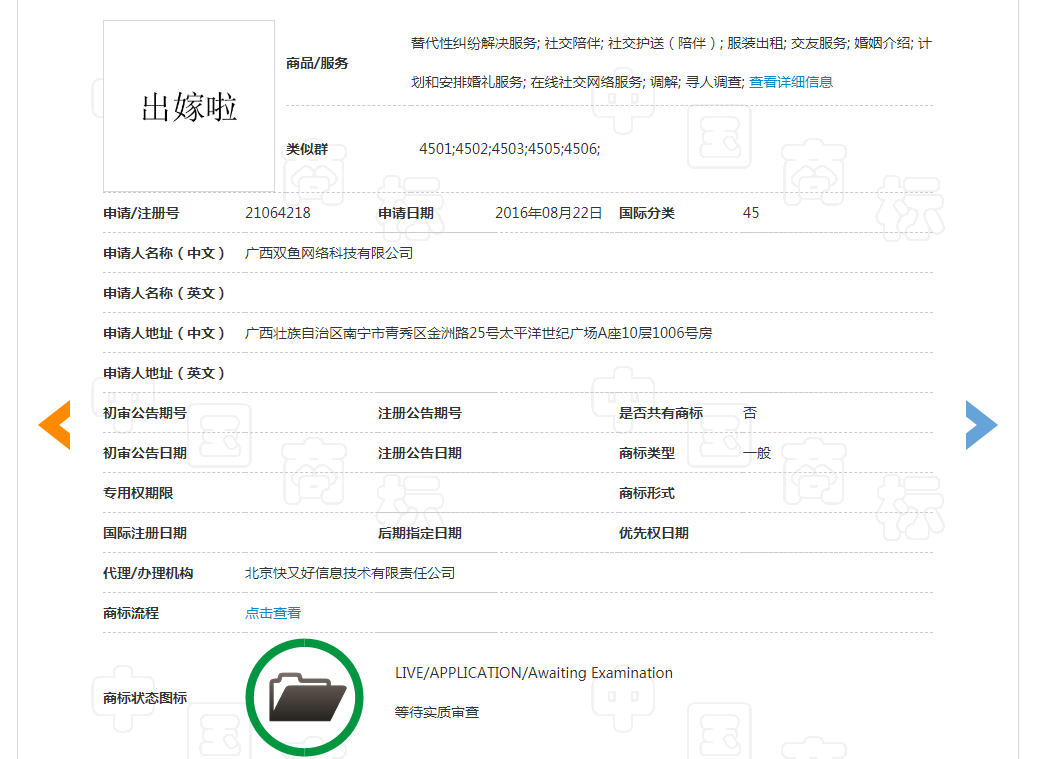Click 点击查看 beside 商标流程
The width and height of the screenshot is (1044, 759).
pos(271,612)
